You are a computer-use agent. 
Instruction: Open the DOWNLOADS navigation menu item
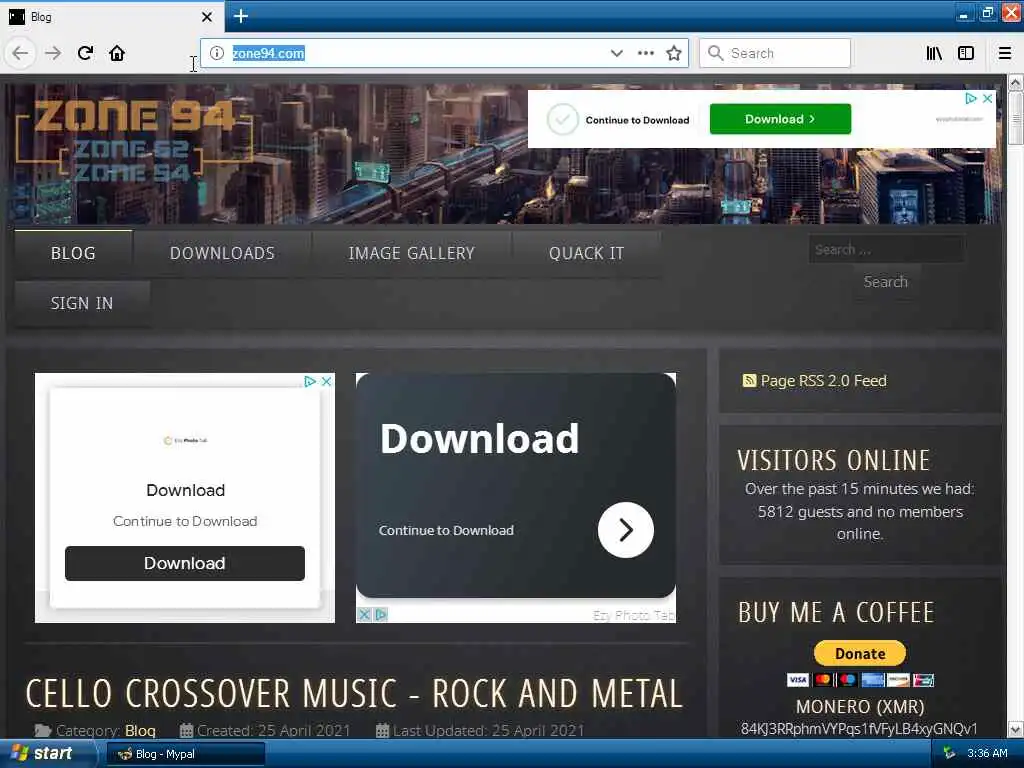tap(222, 253)
